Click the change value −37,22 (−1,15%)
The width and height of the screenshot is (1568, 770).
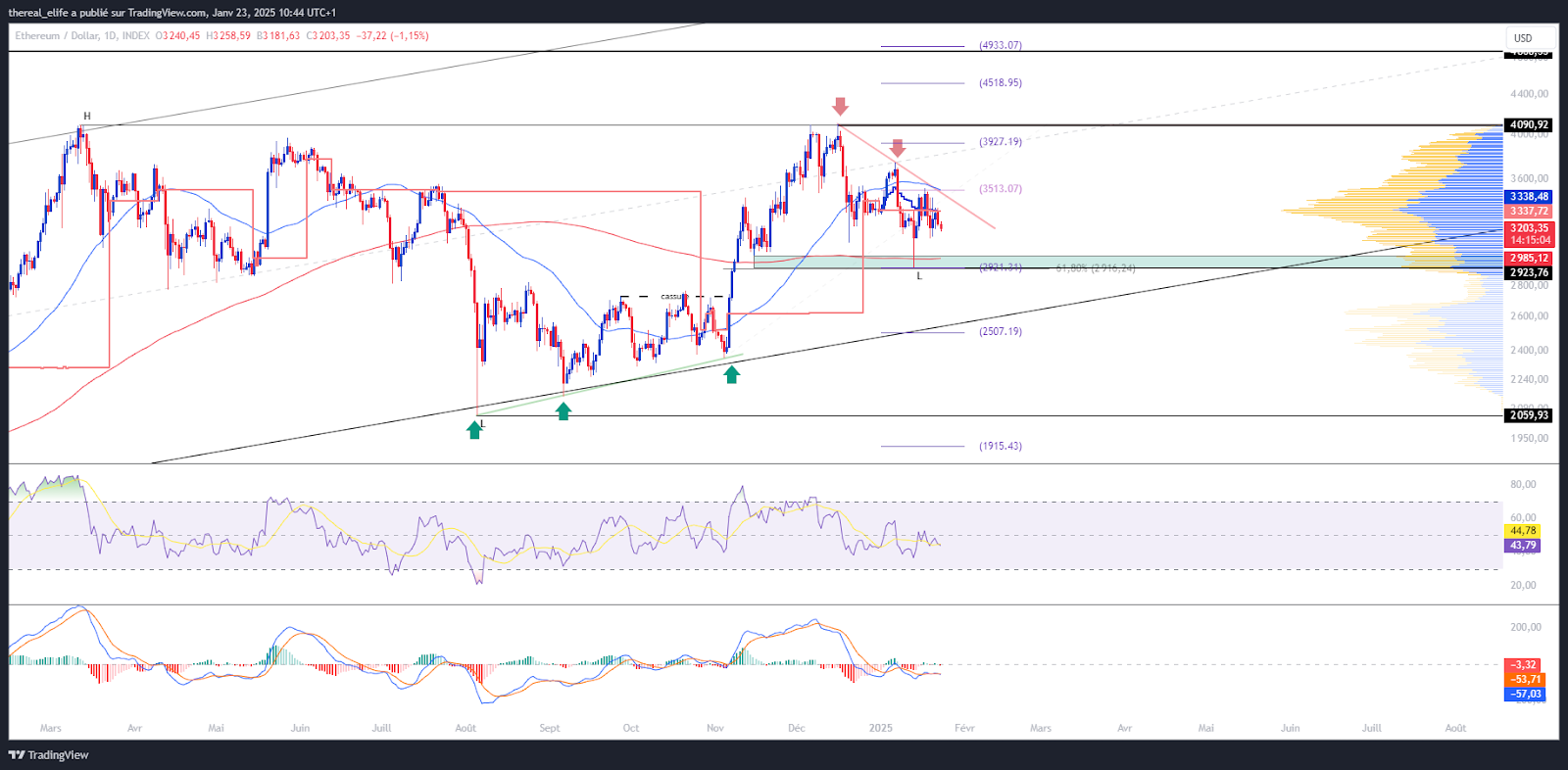point(392,35)
